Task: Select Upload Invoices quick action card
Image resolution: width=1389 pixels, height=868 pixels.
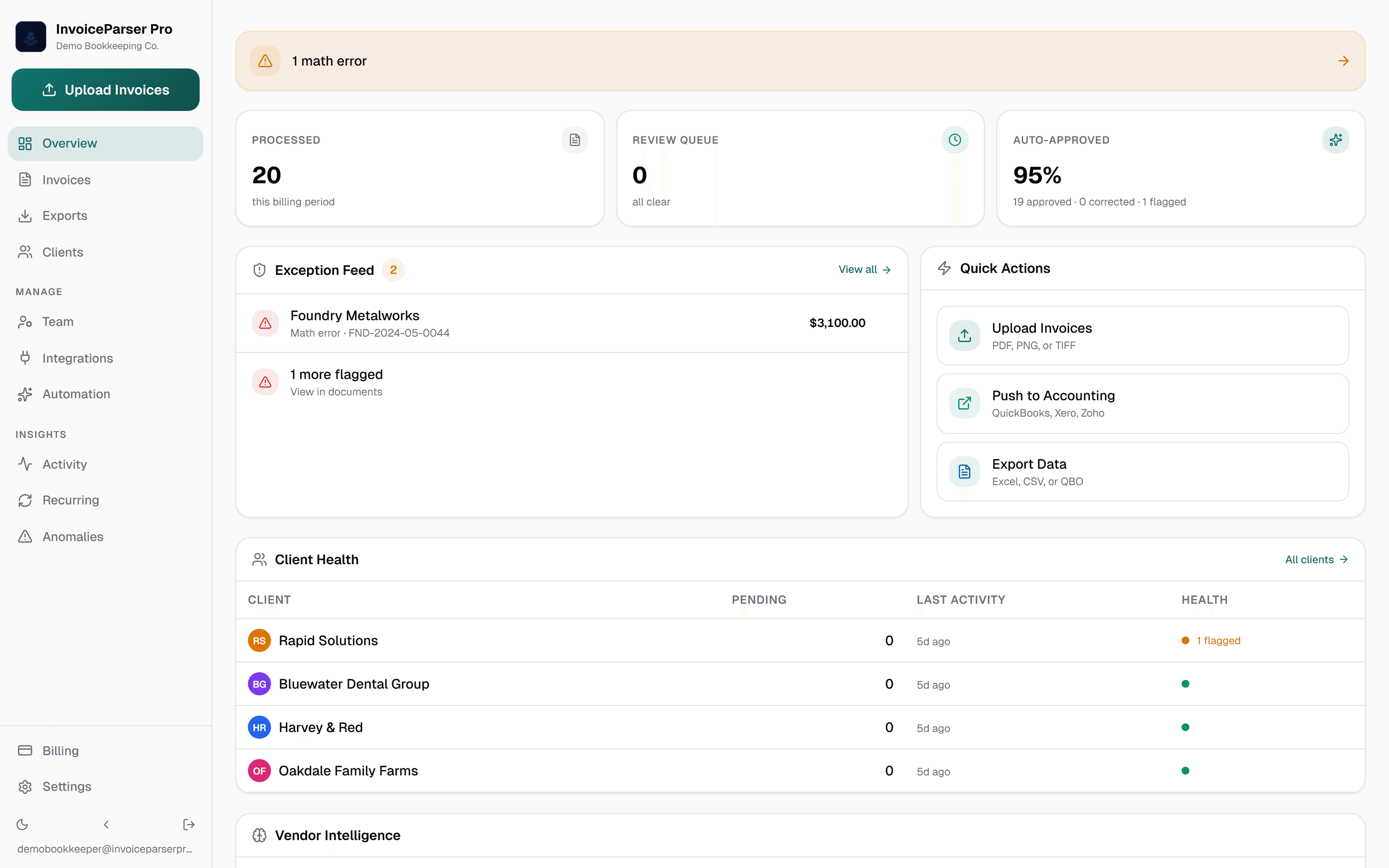Action: [x=1142, y=335]
